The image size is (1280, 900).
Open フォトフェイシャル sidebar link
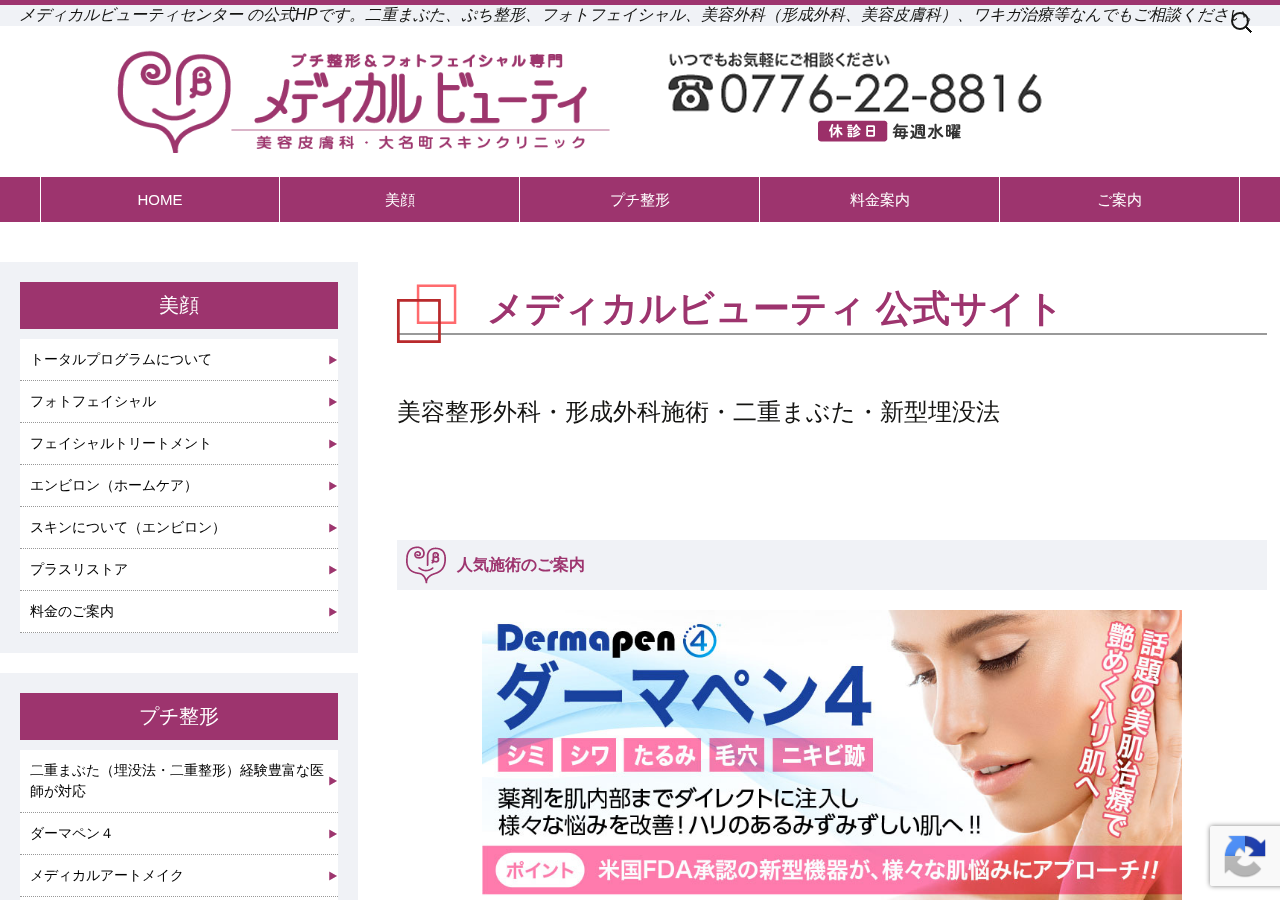[179, 402]
